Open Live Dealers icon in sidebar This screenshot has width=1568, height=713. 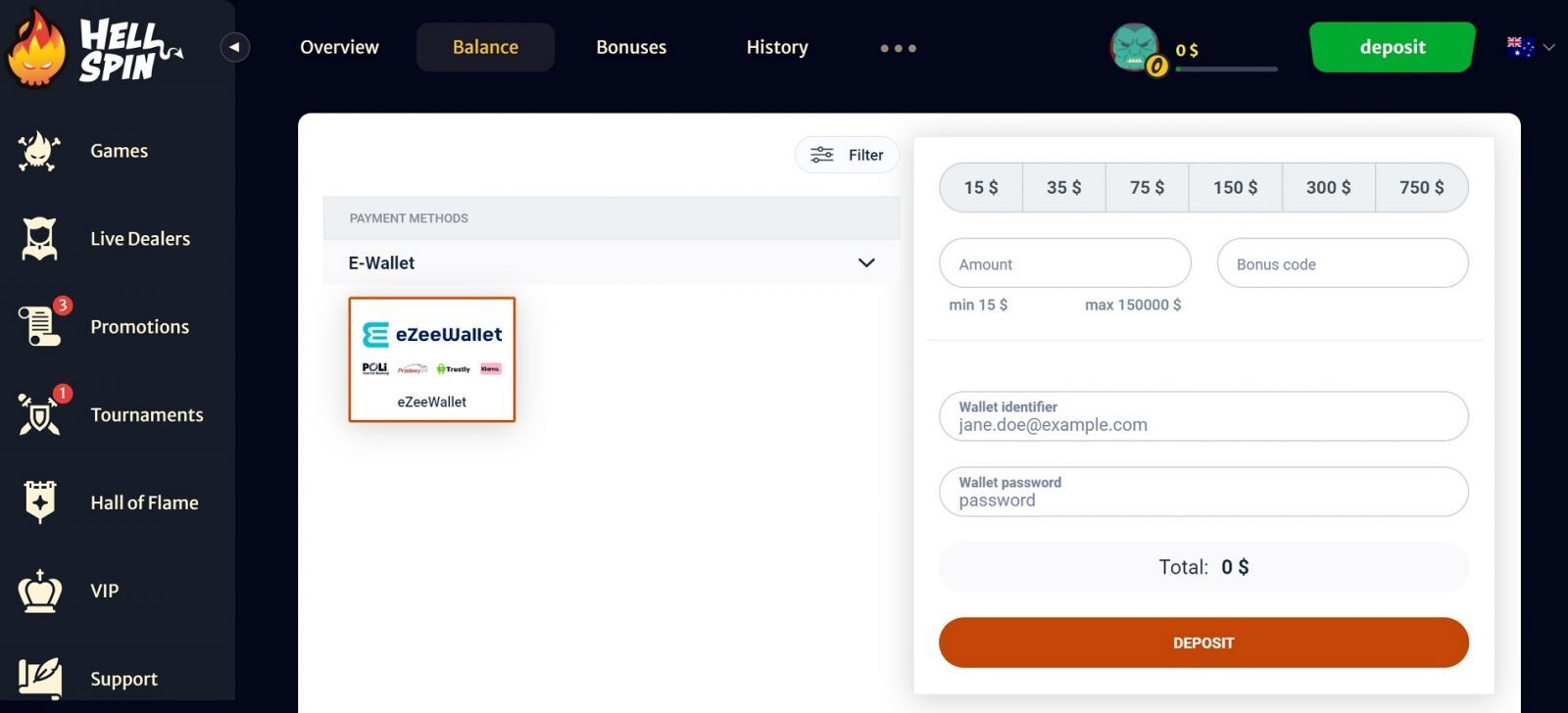point(39,239)
